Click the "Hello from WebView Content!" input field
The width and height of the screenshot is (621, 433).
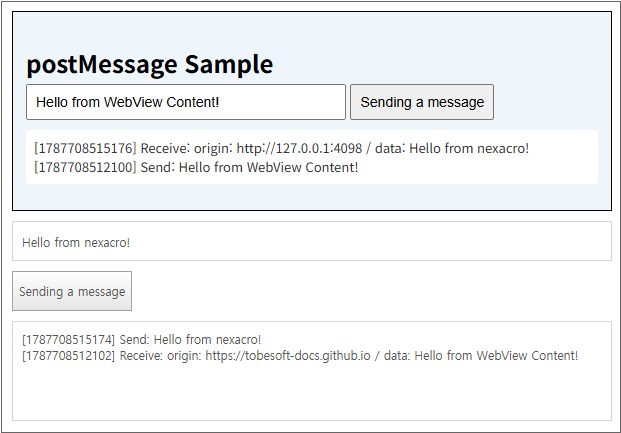coord(186,102)
